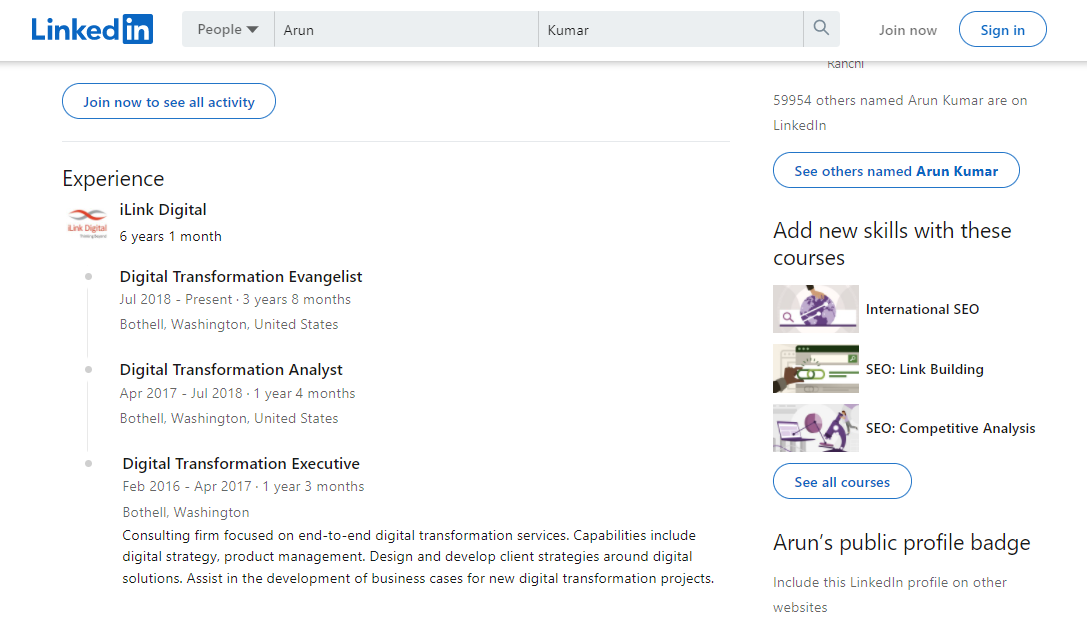Click the Bothell, Washington location under Executive role
This screenshot has width=1087, height=625.
[x=186, y=512]
